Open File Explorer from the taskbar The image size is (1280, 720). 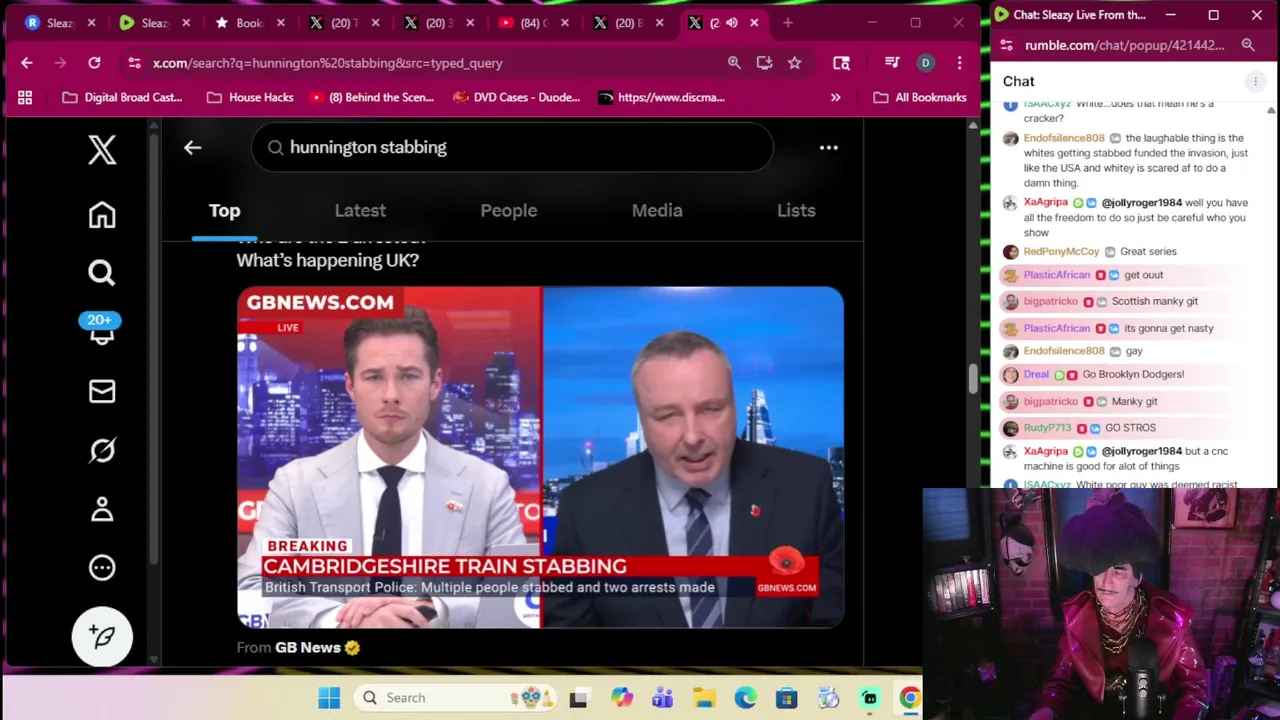[704, 697]
